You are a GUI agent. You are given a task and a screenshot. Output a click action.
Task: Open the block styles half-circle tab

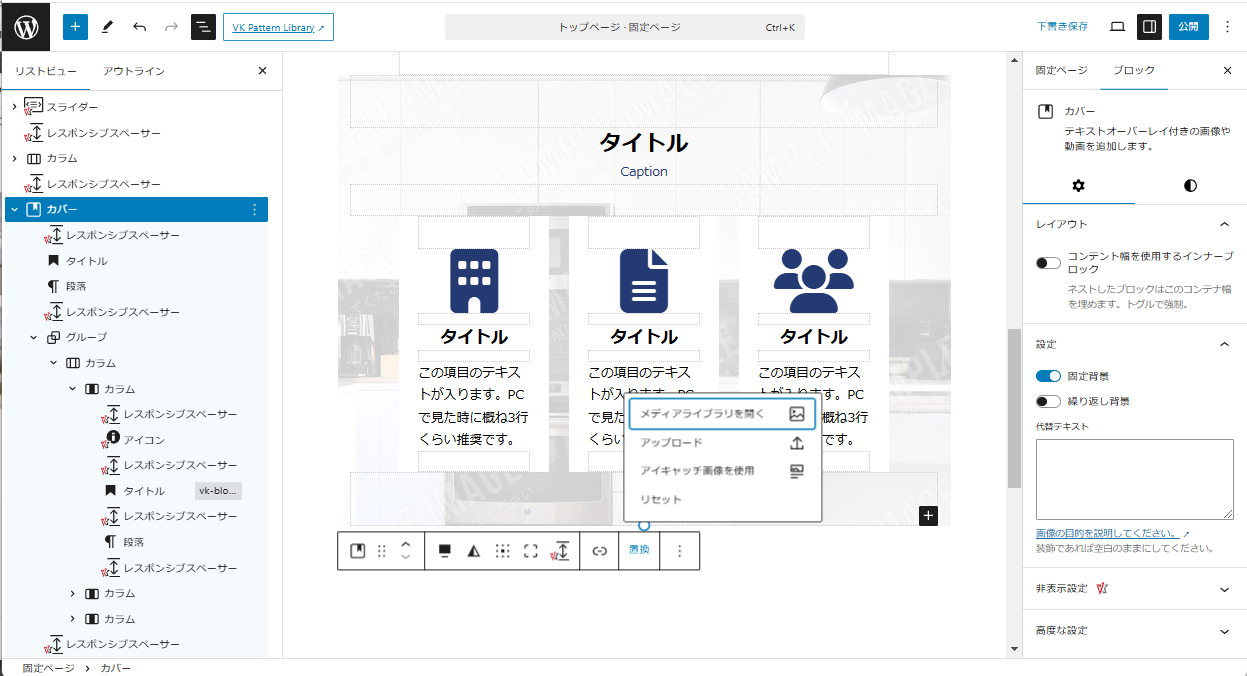[1190, 186]
